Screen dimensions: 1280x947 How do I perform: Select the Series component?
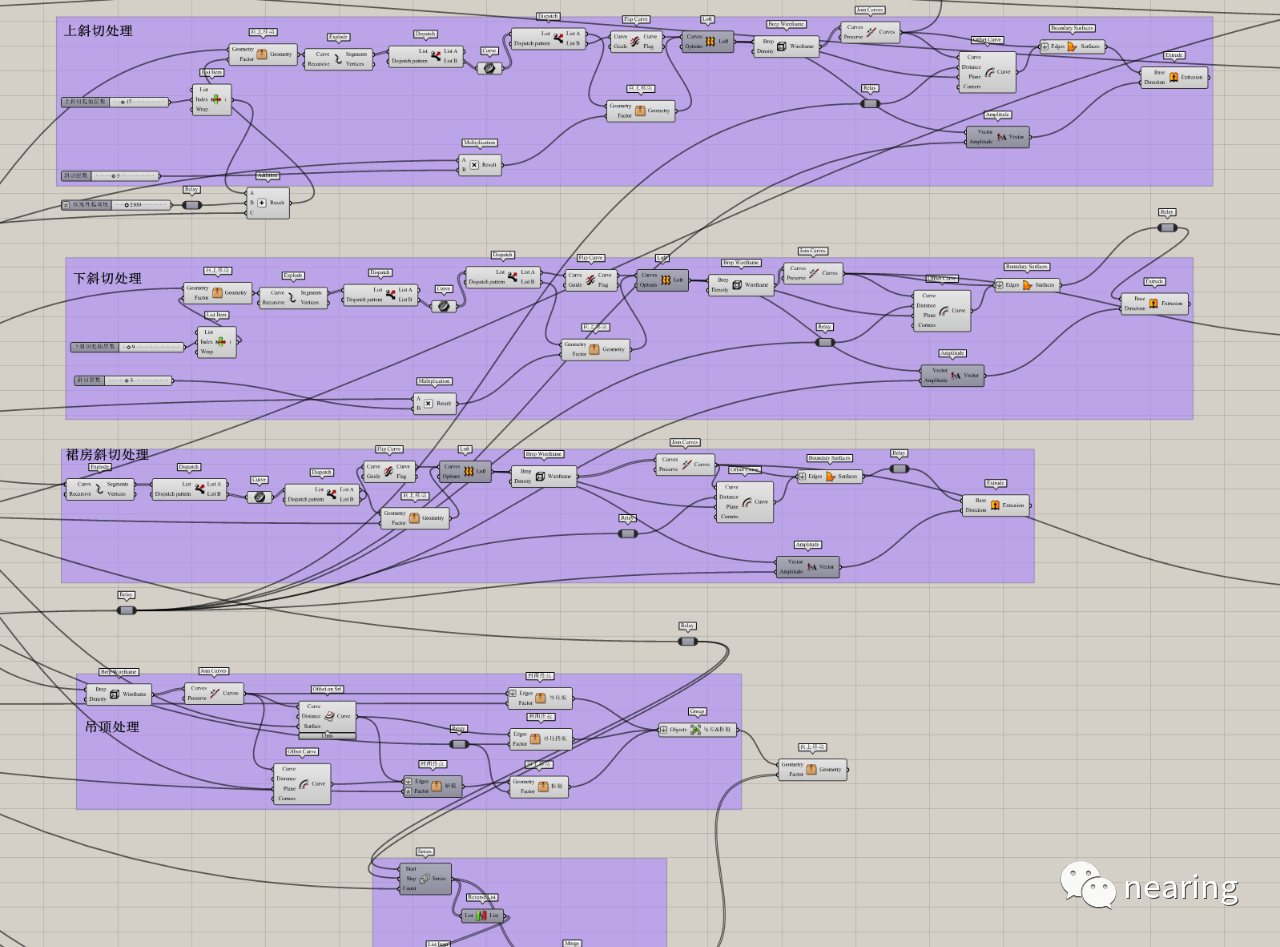(x=425, y=879)
